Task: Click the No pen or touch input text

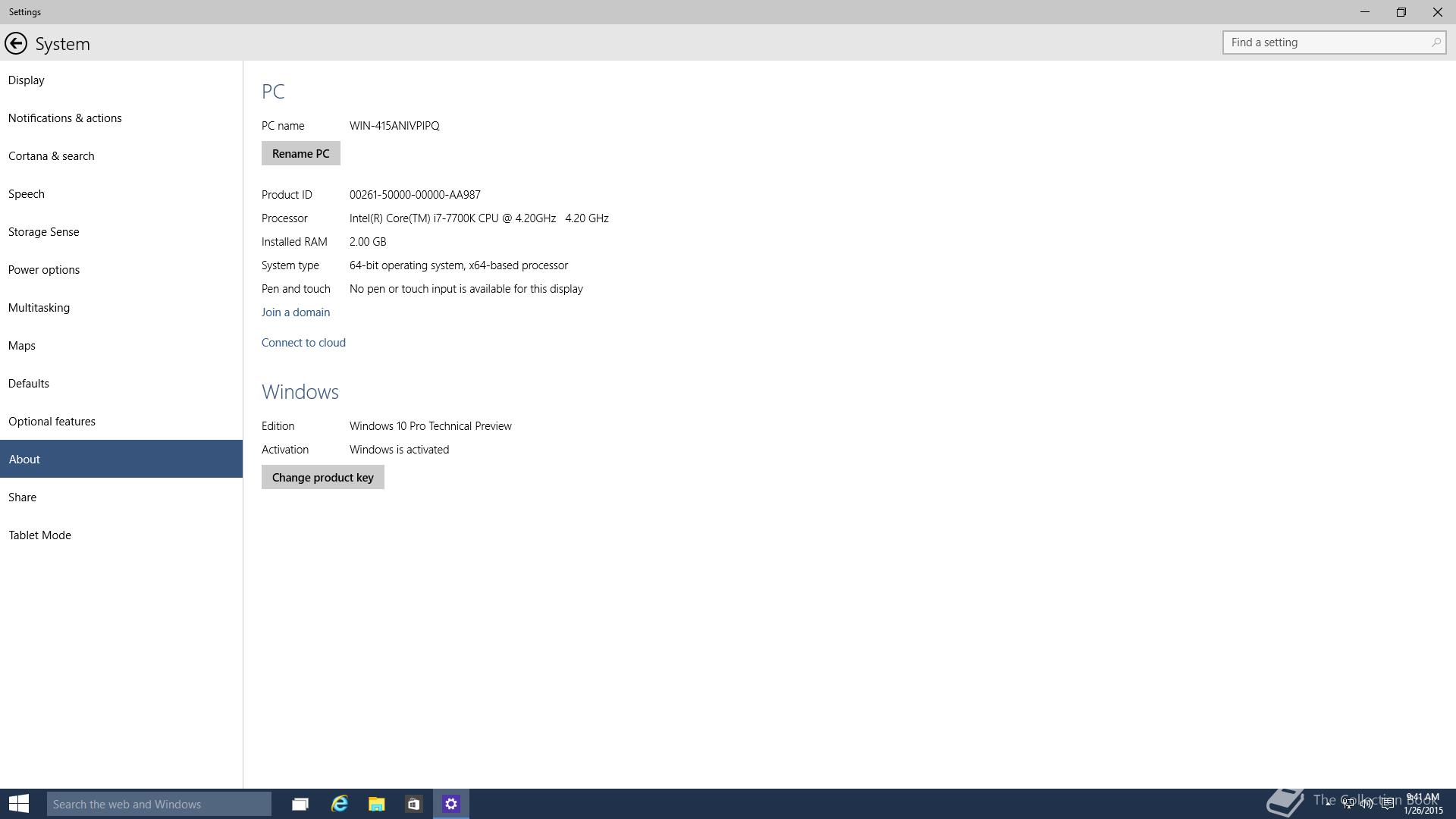Action: (466, 288)
